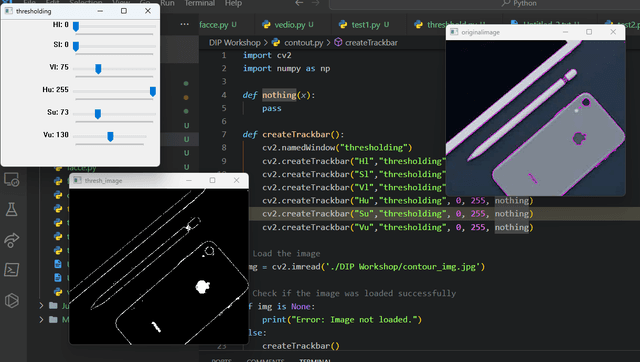The height and width of the screenshot is (362, 640).
Task: Click the createTrackbar "Vu" code line
Action: point(398,227)
